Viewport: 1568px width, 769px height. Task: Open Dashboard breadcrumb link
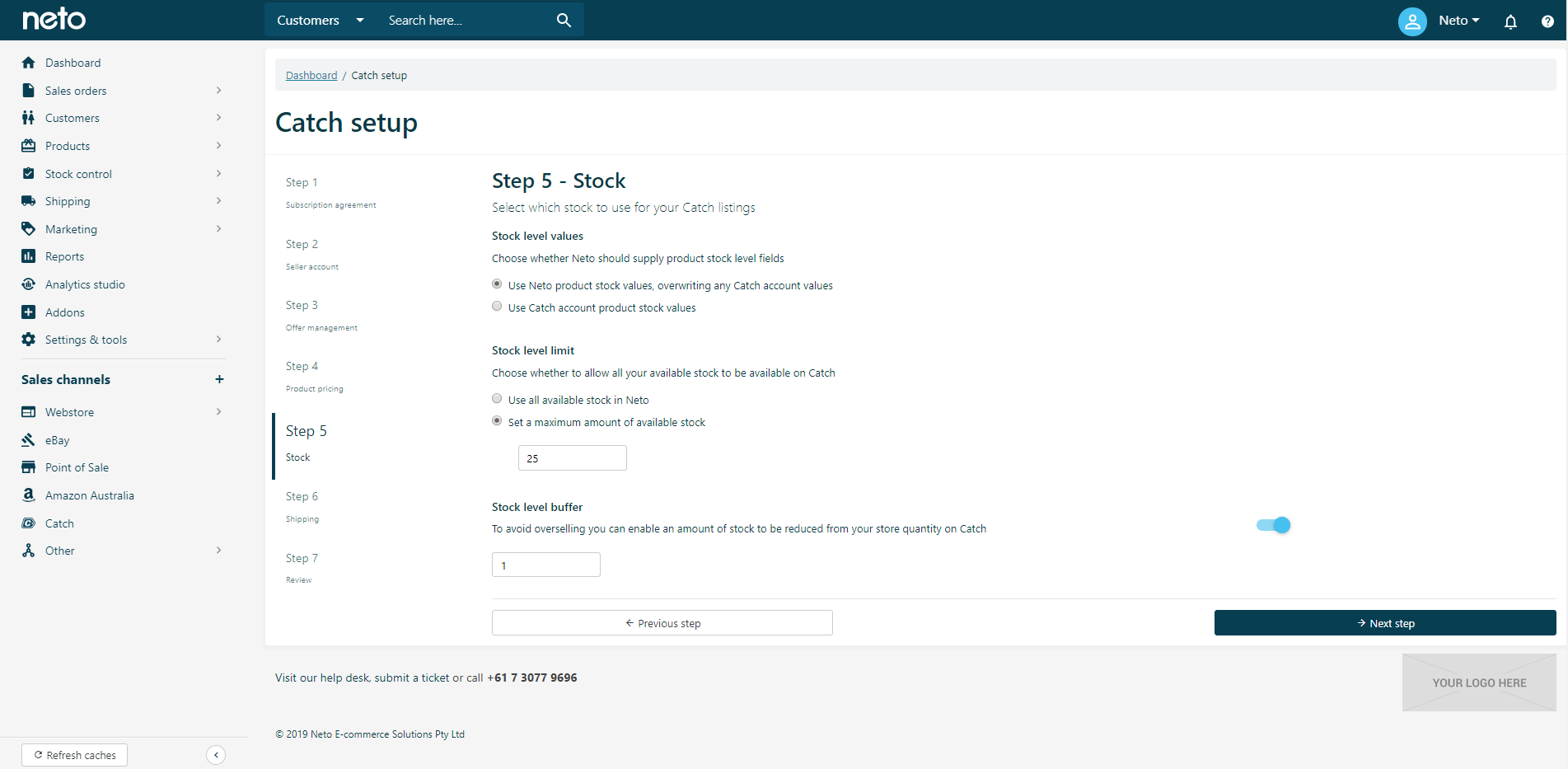[311, 75]
